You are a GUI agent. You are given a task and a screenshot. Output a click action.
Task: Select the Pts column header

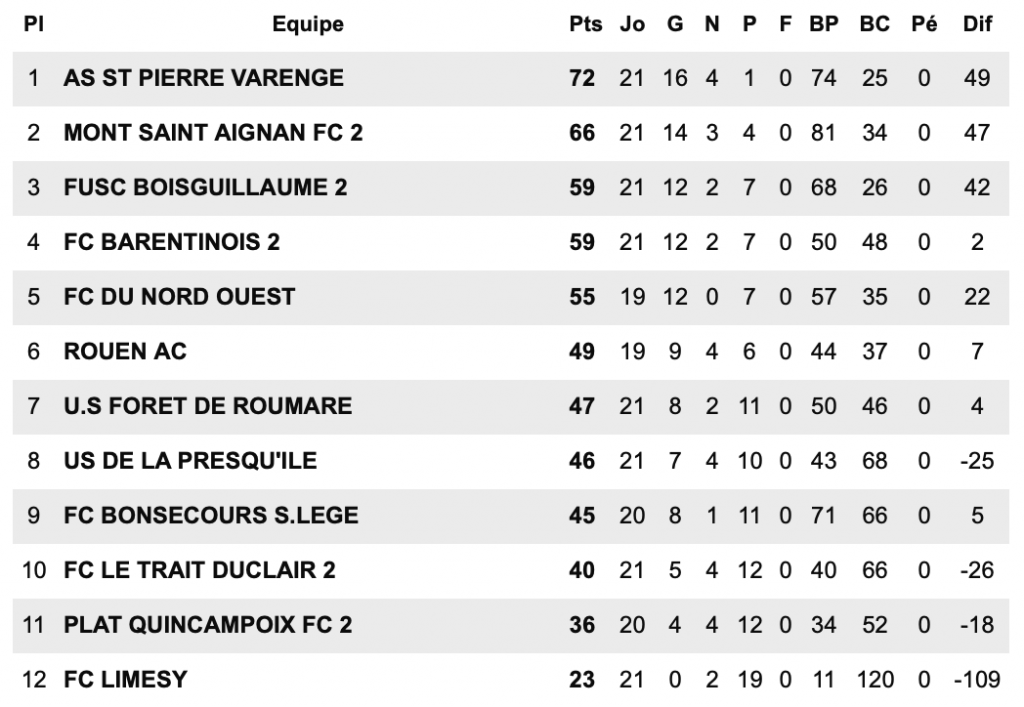585,24
